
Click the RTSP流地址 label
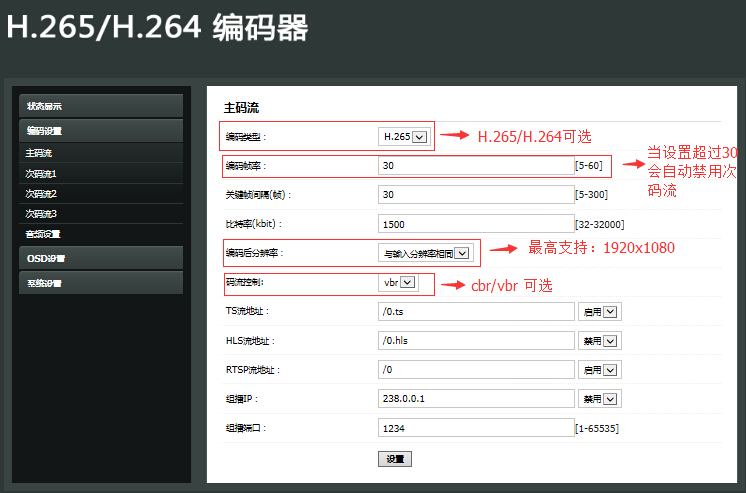click(253, 370)
